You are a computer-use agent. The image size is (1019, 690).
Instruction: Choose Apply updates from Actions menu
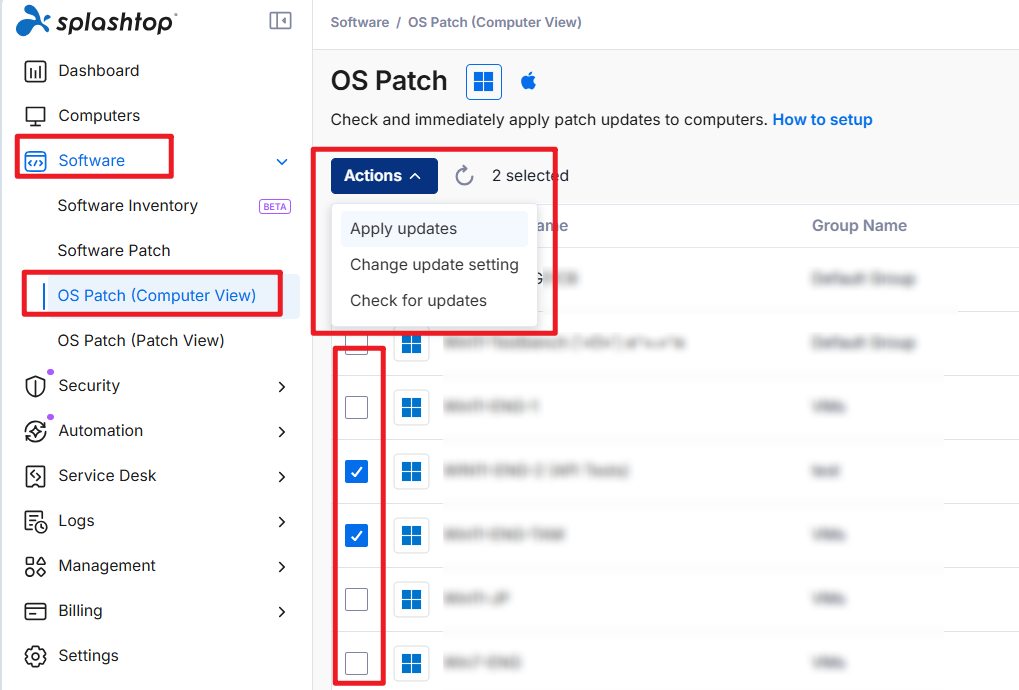(x=434, y=229)
